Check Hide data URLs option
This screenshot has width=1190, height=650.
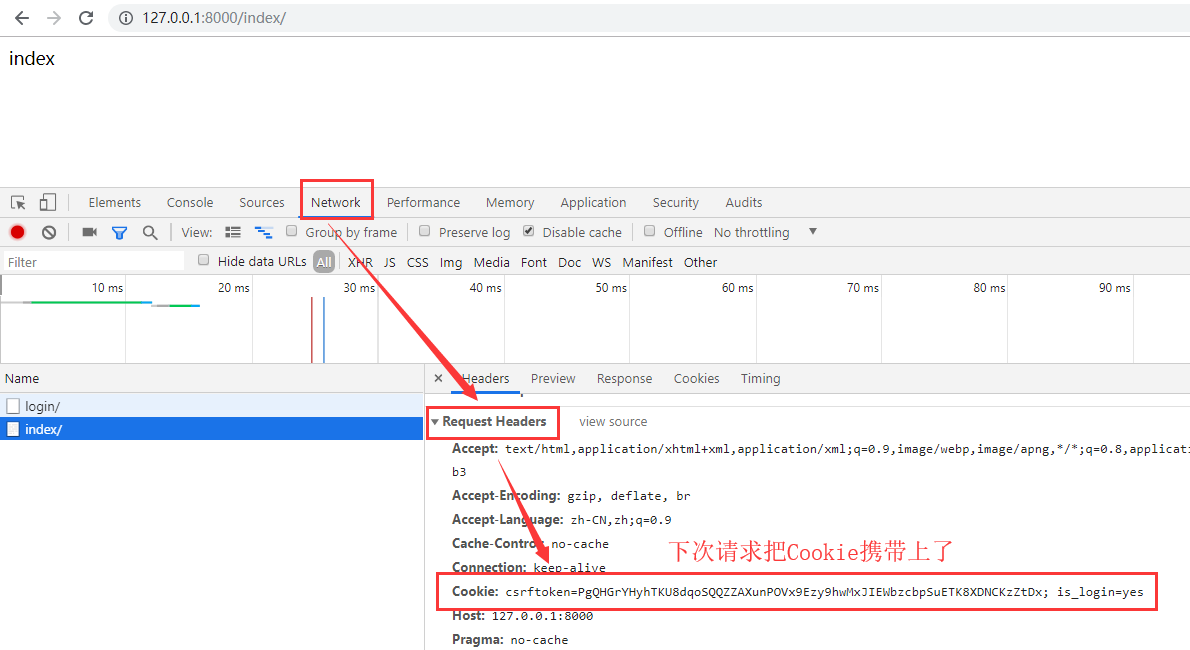pyautogui.click(x=203, y=260)
